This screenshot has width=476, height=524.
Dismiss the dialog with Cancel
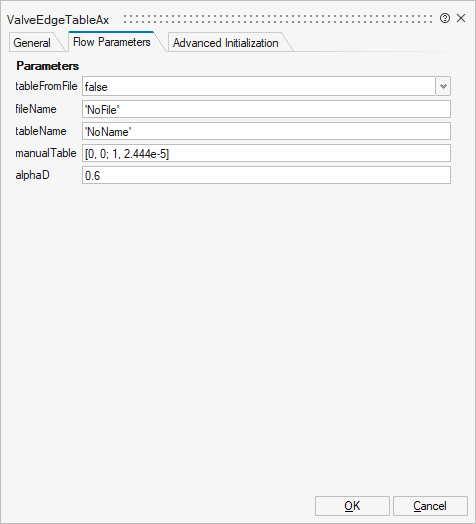pyautogui.click(x=430, y=506)
